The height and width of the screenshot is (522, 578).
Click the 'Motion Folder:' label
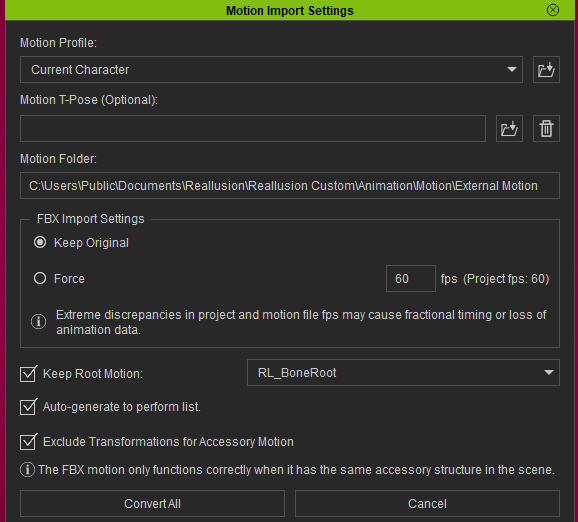58,159
